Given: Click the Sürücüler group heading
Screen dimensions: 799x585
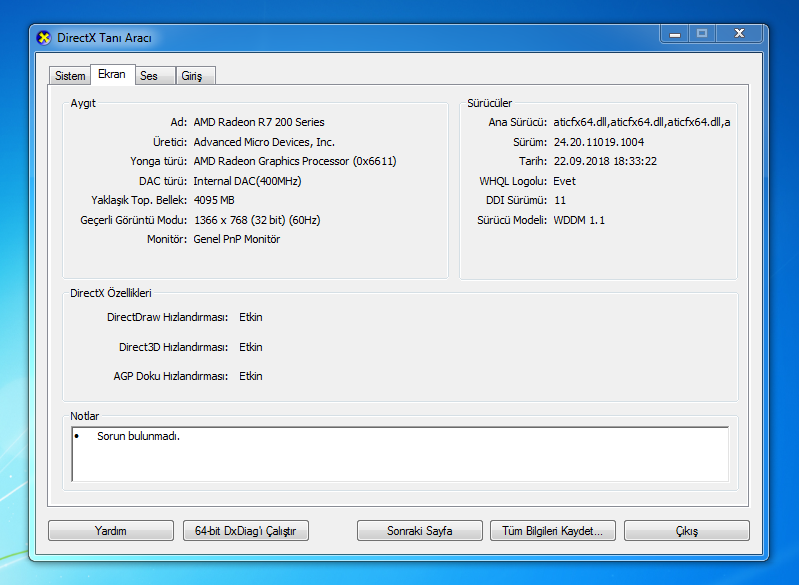Looking at the screenshot, I should pos(490,103).
